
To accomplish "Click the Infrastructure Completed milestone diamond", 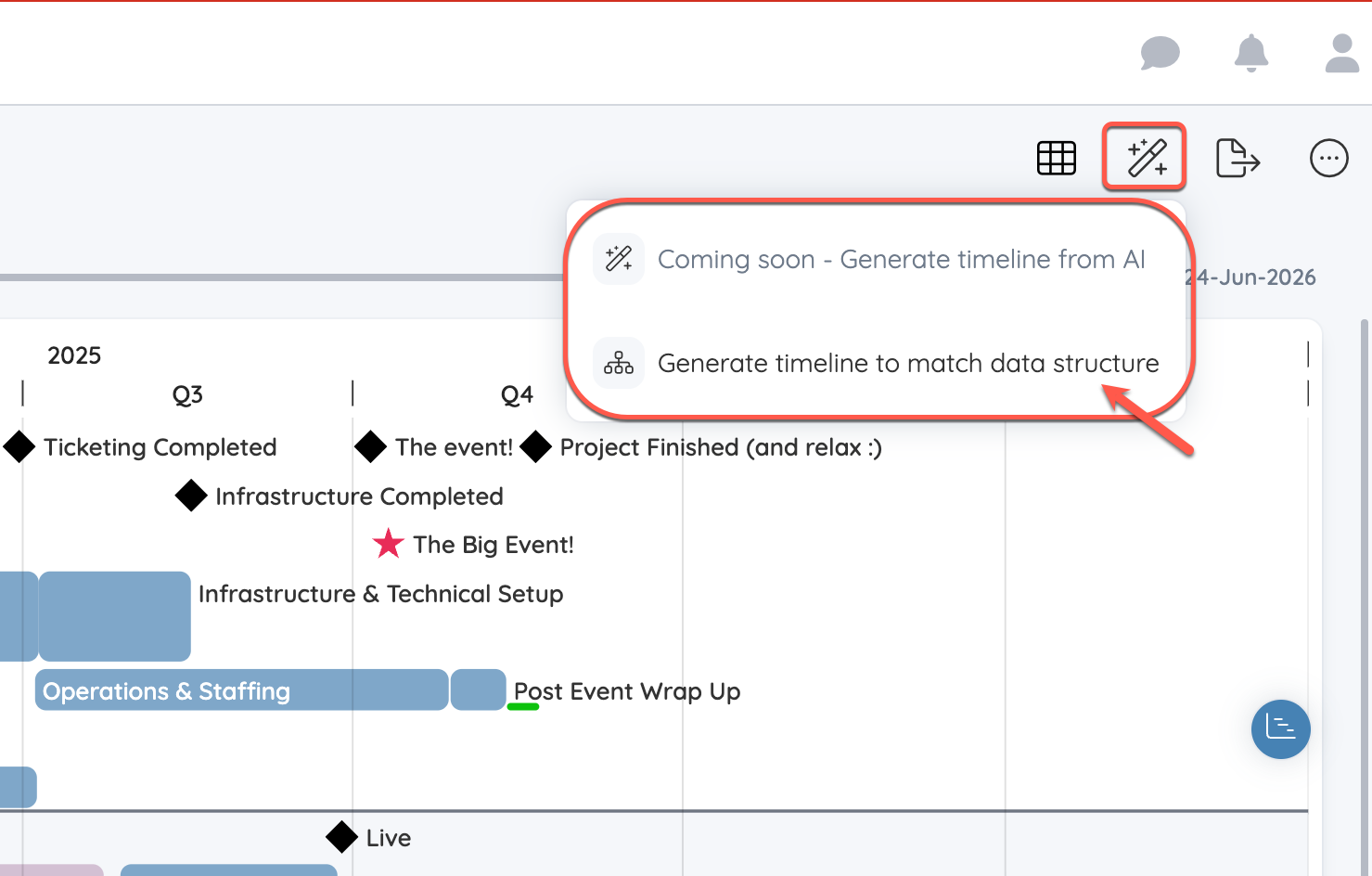I will 191,496.
